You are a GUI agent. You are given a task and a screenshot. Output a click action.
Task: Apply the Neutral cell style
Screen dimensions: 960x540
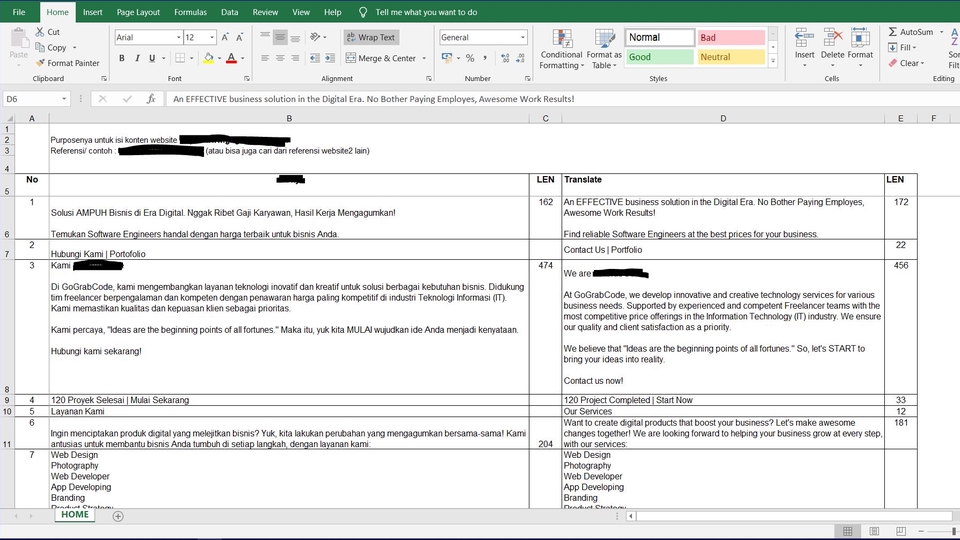(731, 57)
